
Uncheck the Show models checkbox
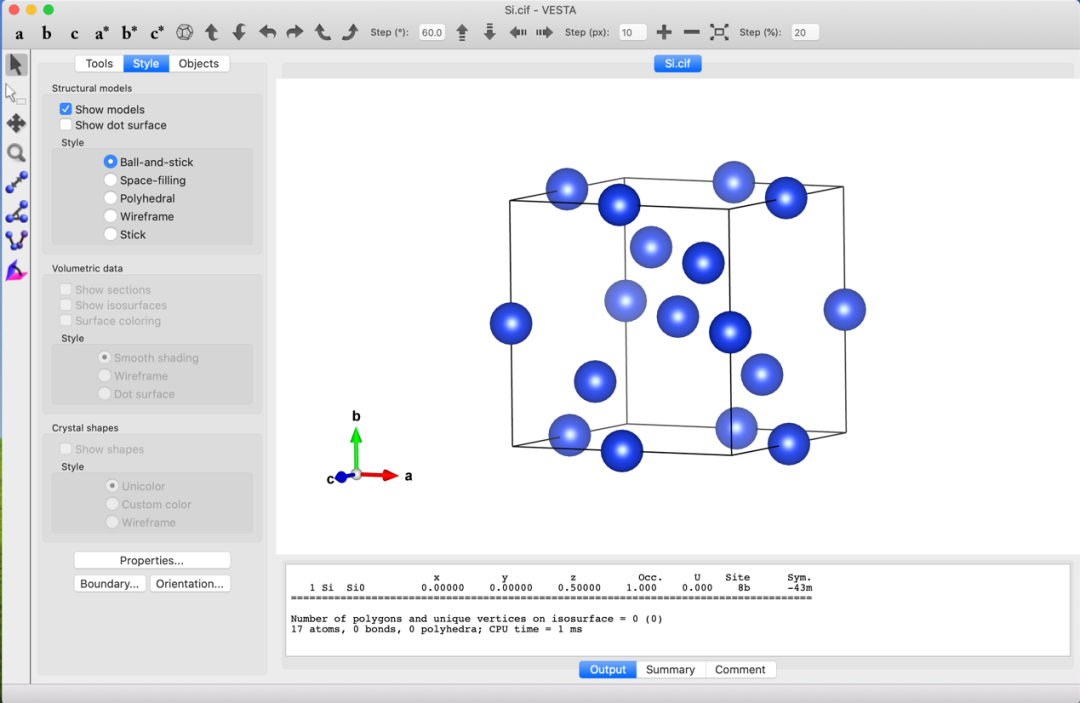click(x=65, y=109)
